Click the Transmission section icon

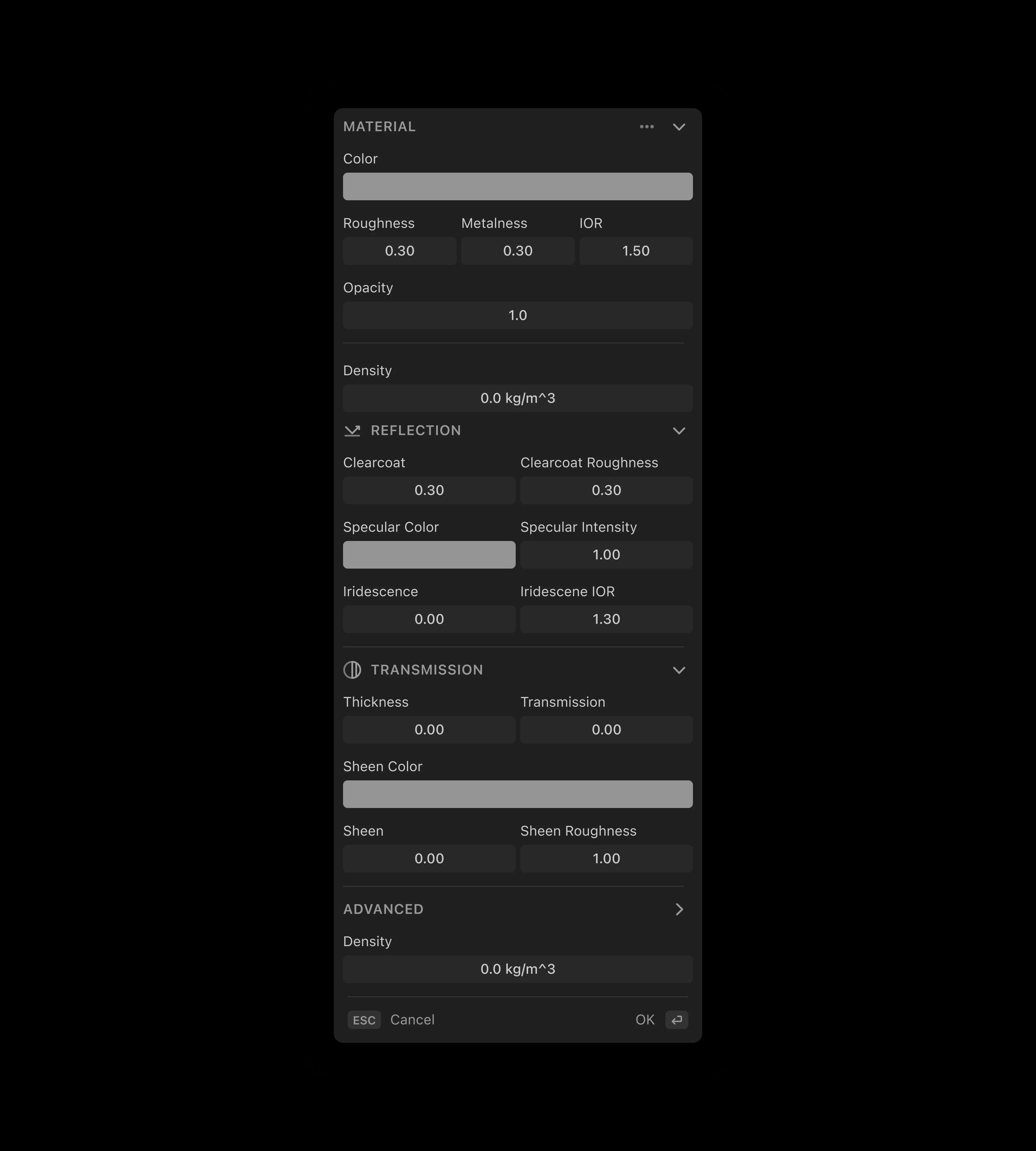coord(352,670)
